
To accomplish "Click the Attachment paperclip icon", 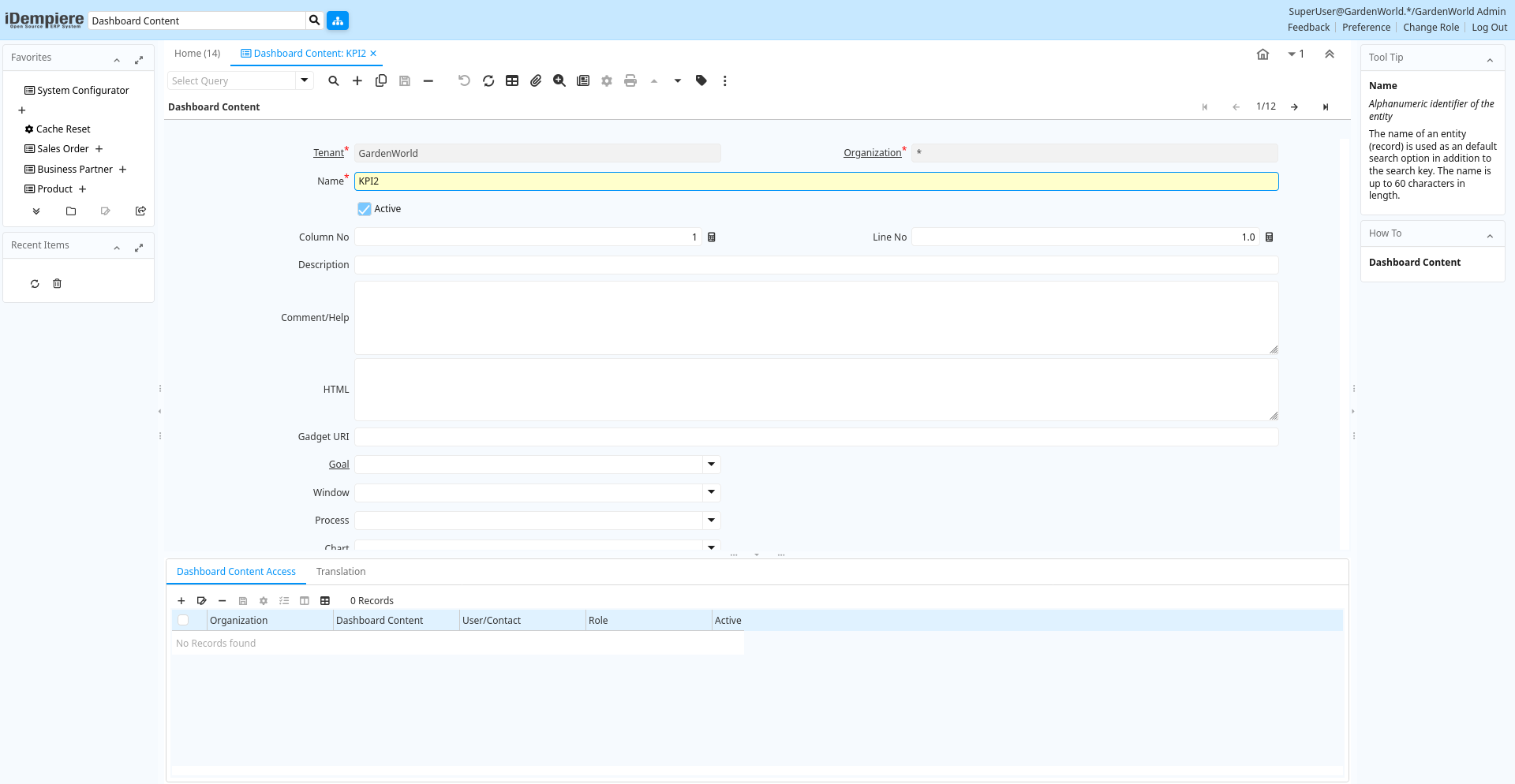I will pos(536,80).
